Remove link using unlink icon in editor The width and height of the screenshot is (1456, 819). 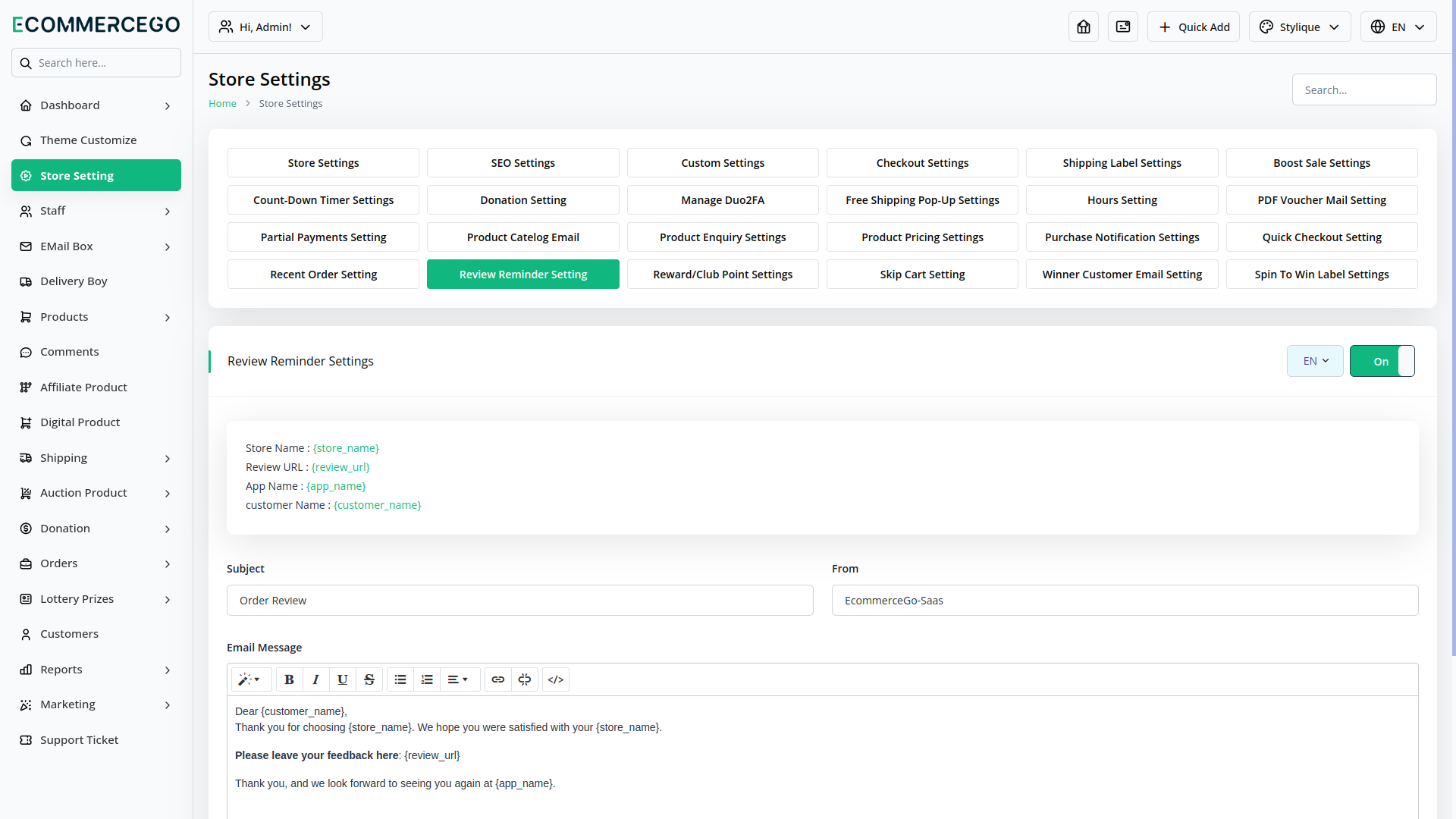tap(525, 679)
